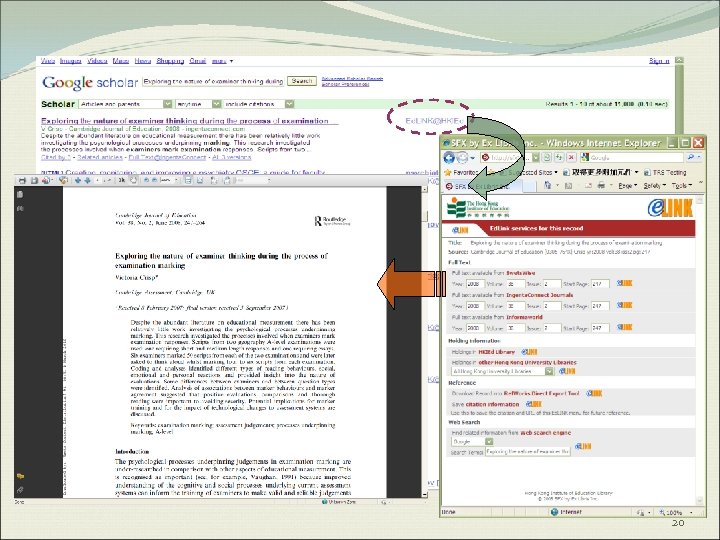Click the Google search magnifier in IE
720x540 pixels.
pos(691,158)
